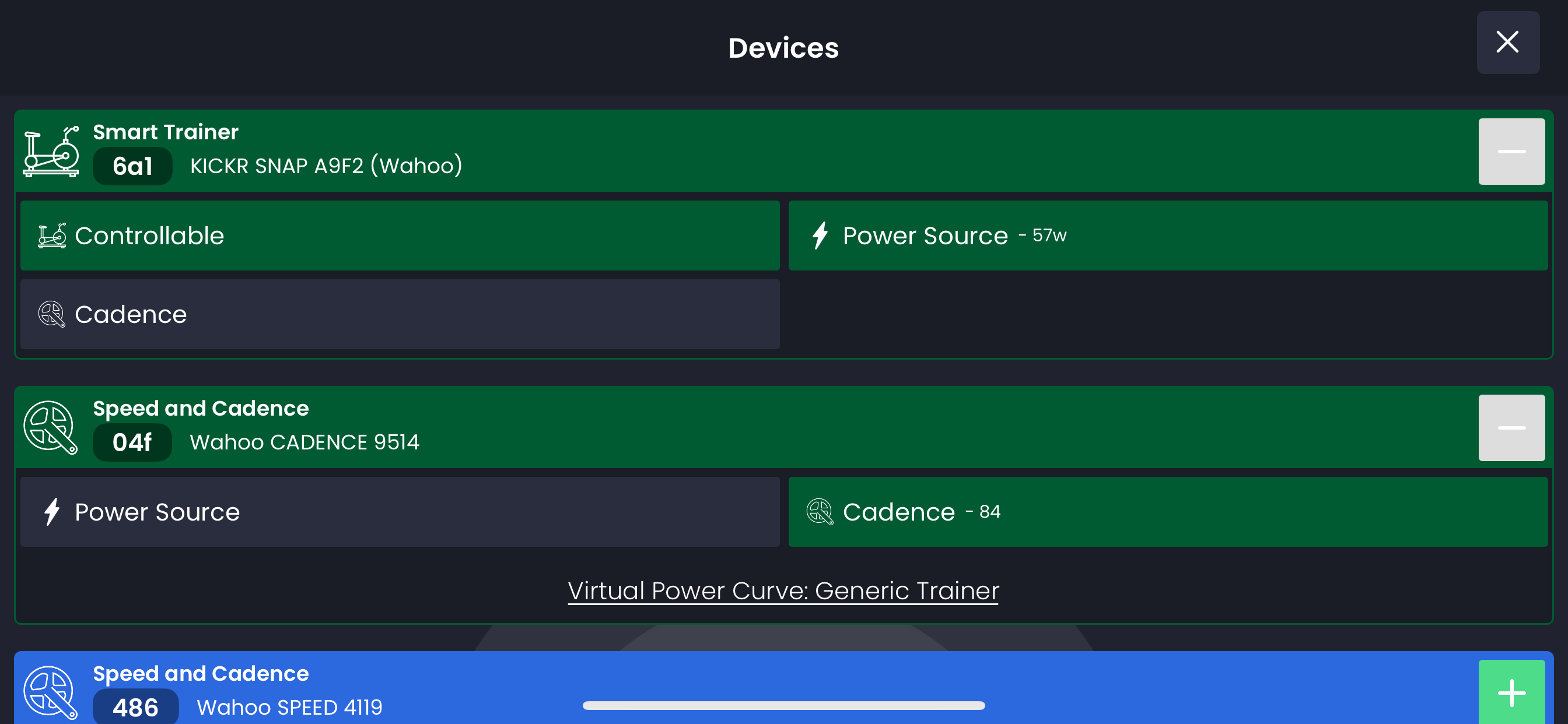Enable Cadence from the Smart Trainer
This screenshot has height=724, width=1568.
400,314
